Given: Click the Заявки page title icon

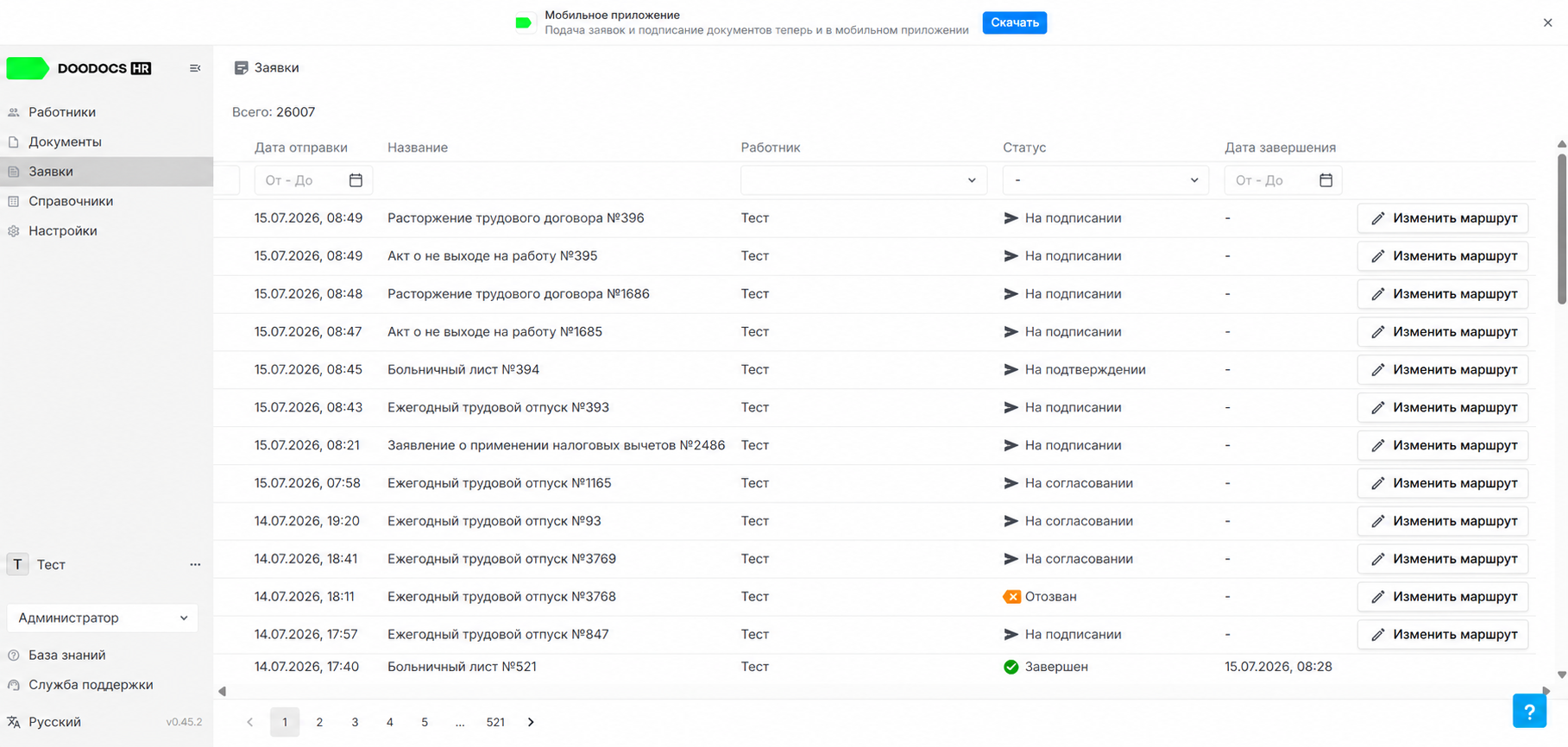Looking at the screenshot, I should (x=241, y=67).
